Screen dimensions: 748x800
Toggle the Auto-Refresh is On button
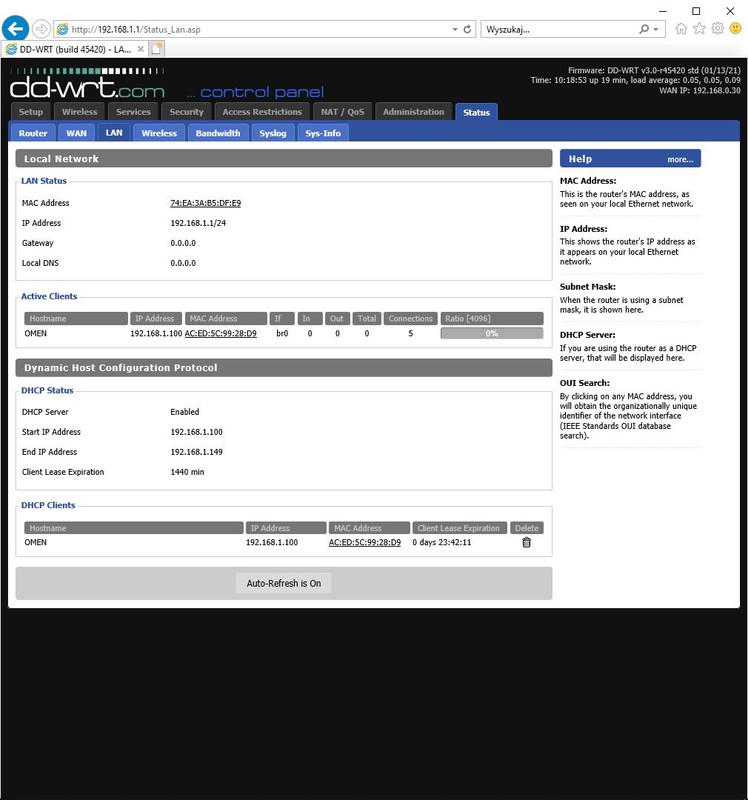[284, 583]
